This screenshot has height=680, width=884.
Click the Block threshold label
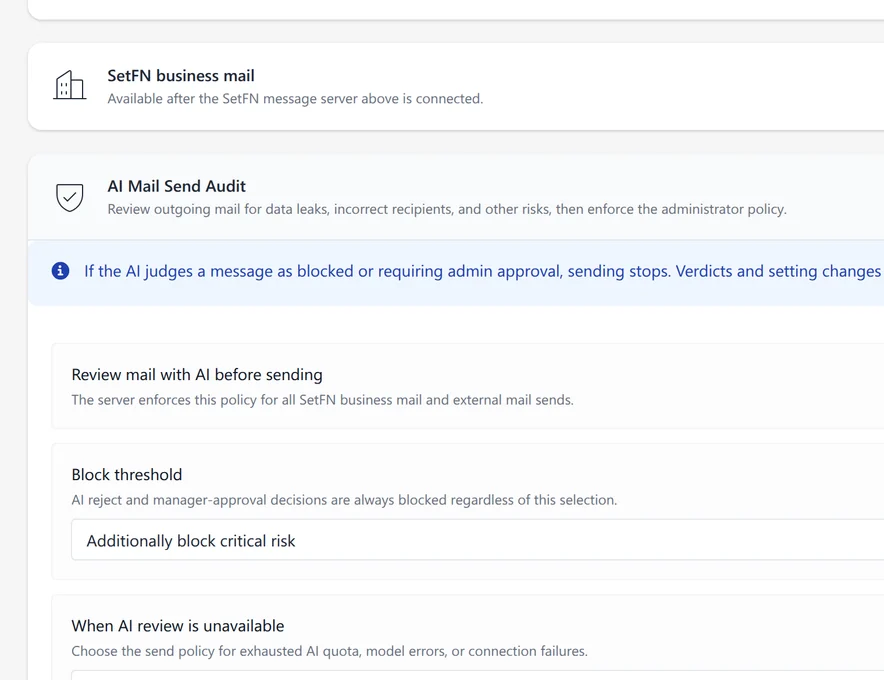pyautogui.click(x=127, y=475)
